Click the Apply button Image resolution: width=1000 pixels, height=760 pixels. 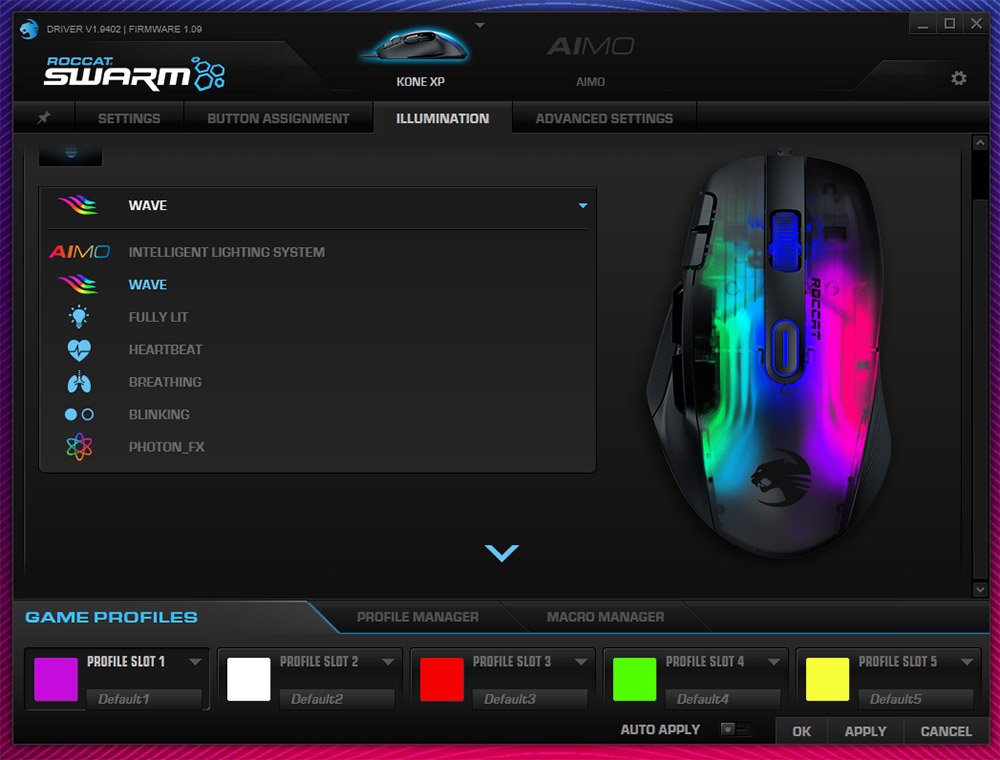[x=865, y=731]
